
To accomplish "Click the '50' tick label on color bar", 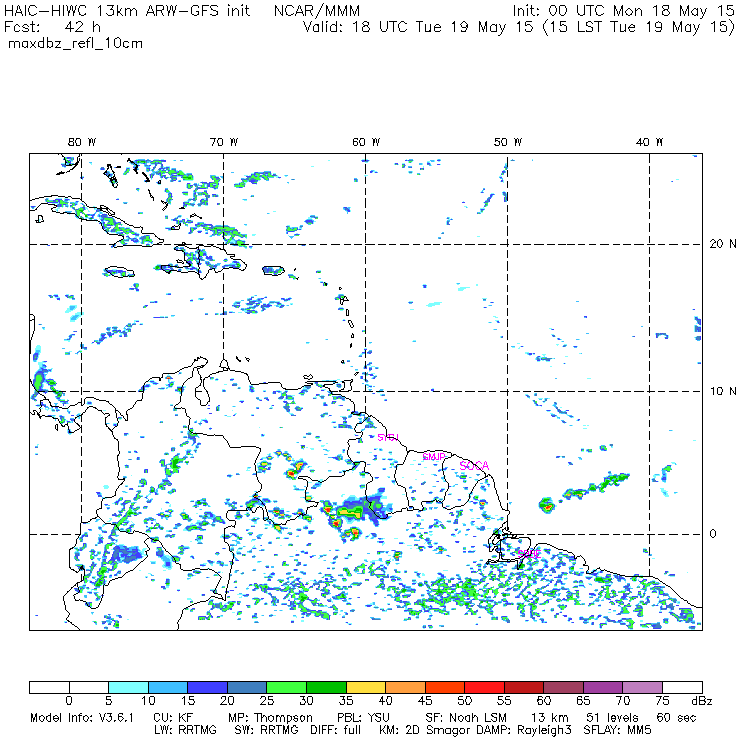I will coord(465,701).
